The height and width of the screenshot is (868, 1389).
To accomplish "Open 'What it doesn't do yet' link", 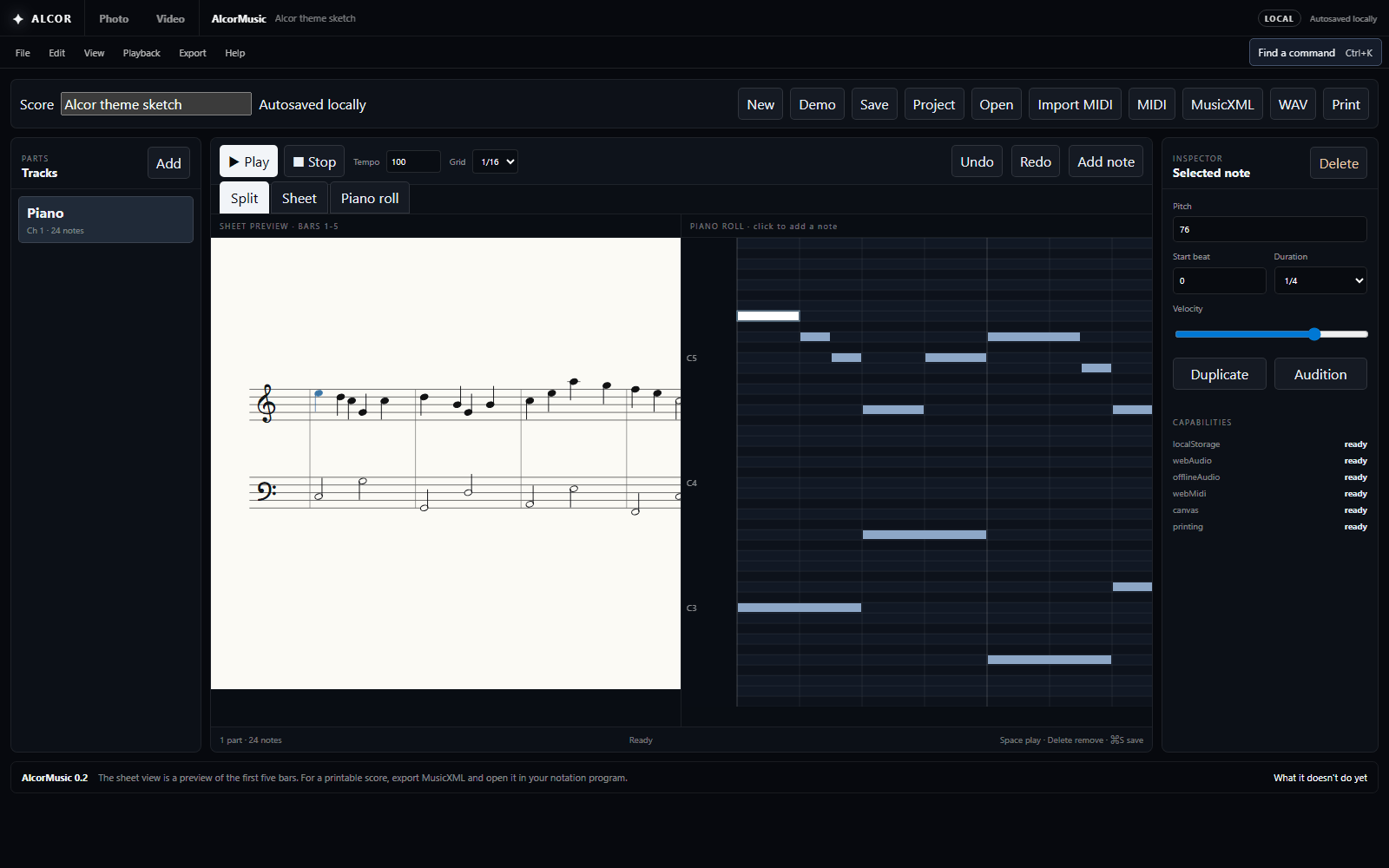I will click(x=1320, y=778).
